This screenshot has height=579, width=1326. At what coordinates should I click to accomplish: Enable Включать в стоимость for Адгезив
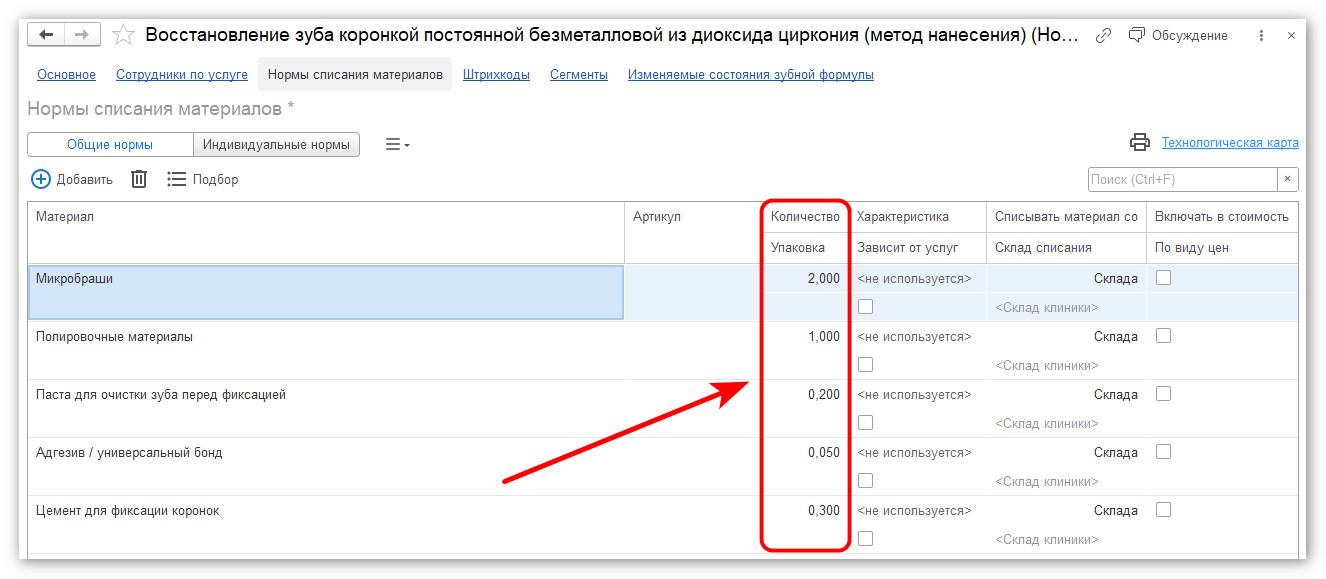(x=1163, y=453)
